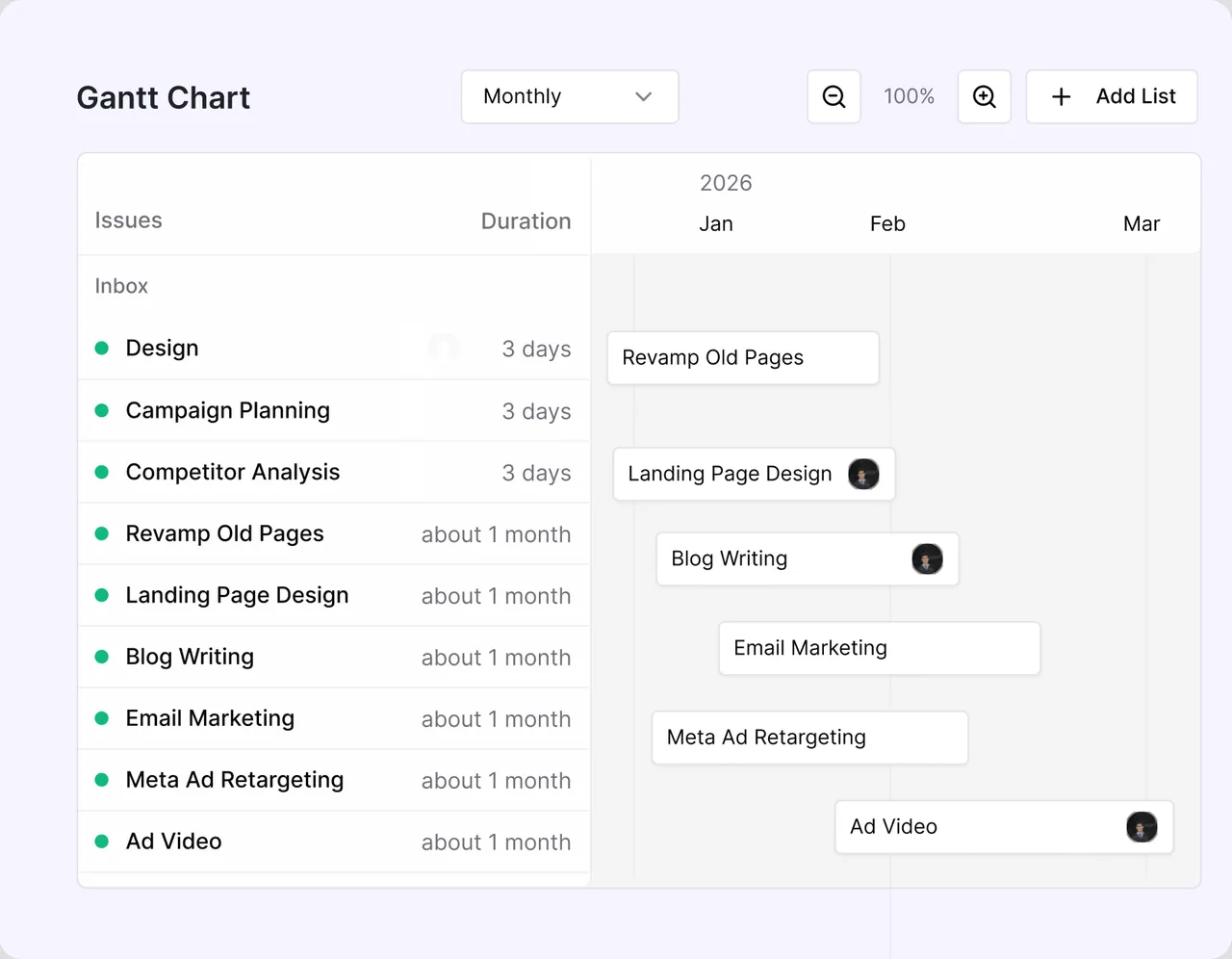Select the Ad Video timeline bar

[1004, 826]
